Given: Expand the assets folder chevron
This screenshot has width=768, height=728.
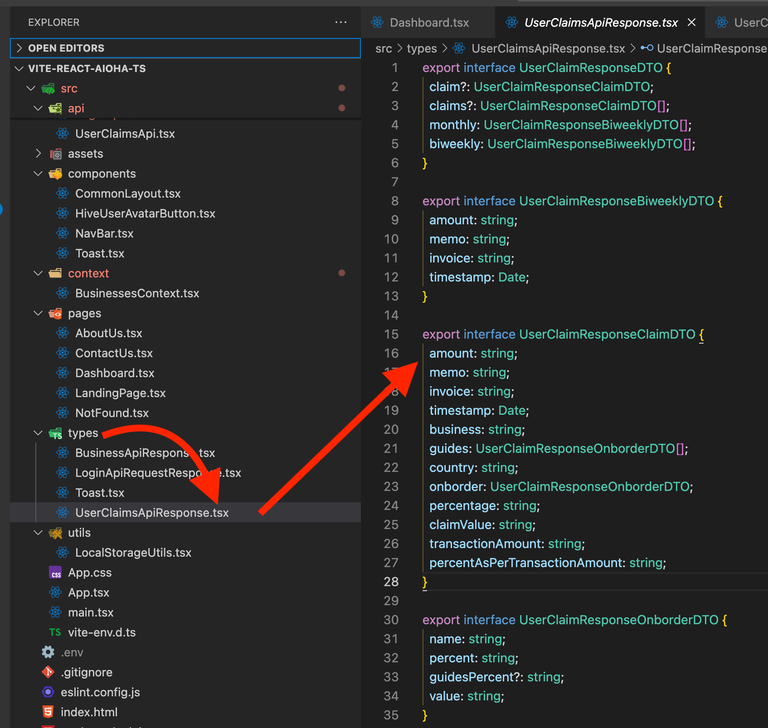Looking at the screenshot, I should click(38, 154).
